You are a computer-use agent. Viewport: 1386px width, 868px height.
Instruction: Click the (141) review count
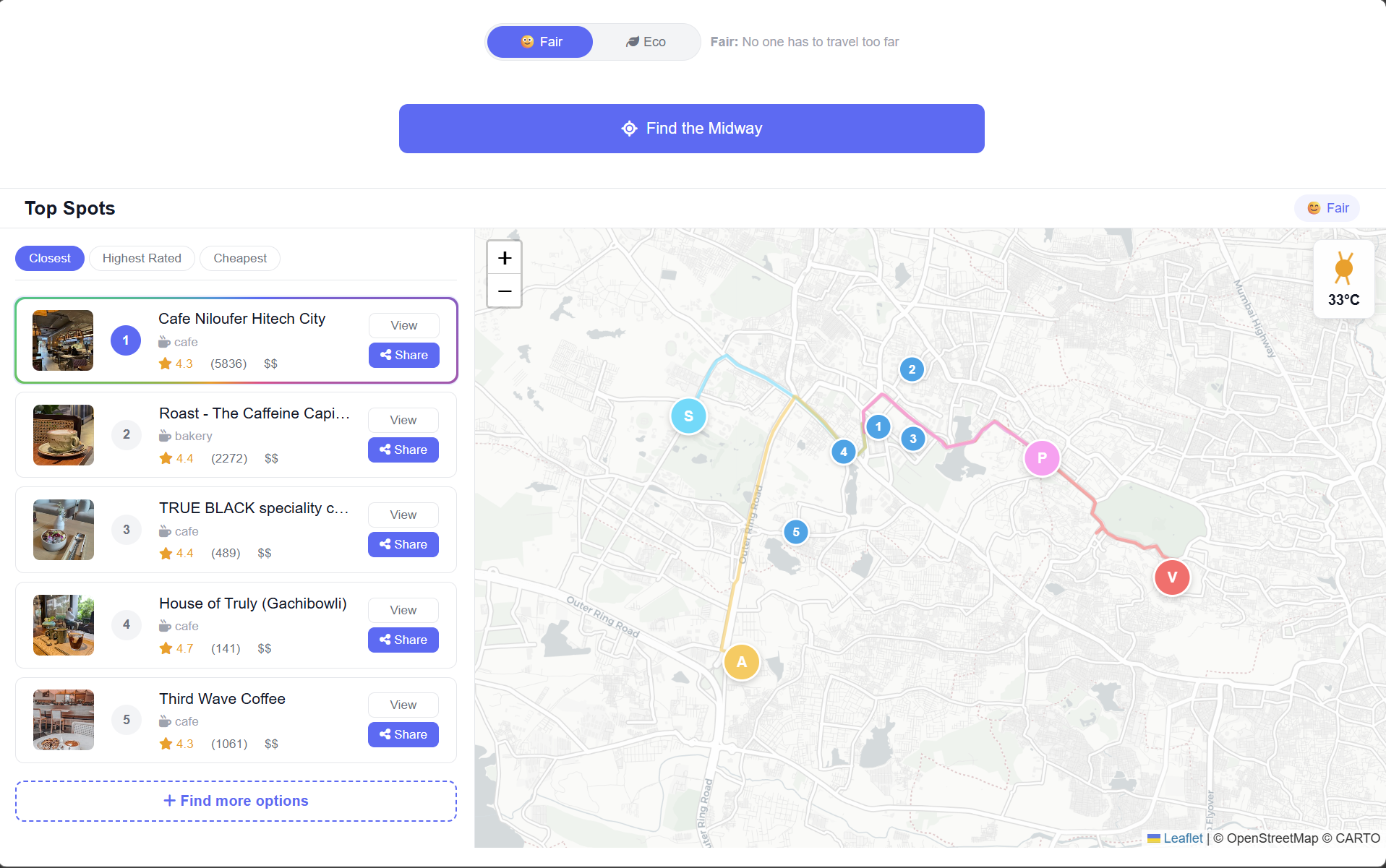[226, 648]
